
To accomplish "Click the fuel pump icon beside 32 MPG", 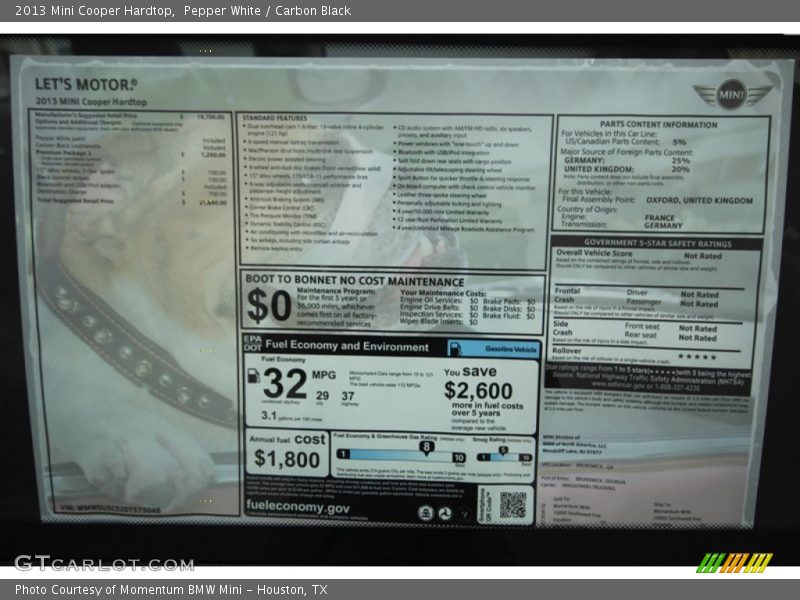I will click(254, 376).
